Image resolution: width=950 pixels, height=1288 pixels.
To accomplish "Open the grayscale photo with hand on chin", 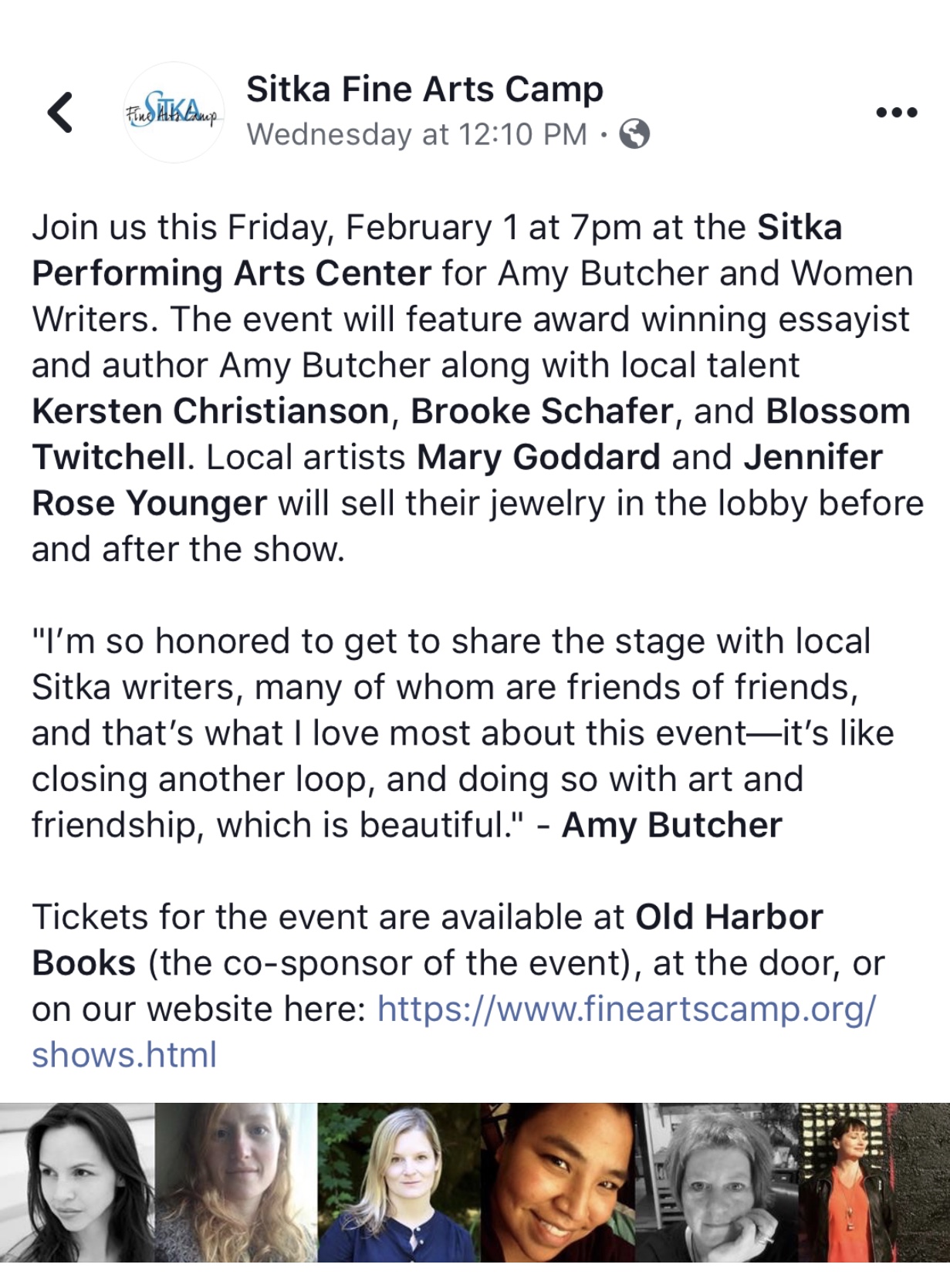I will tap(715, 1182).
